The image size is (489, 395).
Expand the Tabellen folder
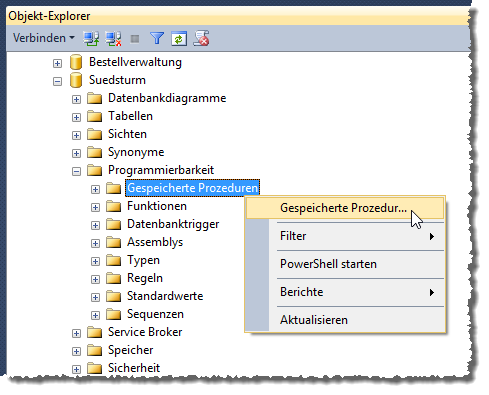76,117
